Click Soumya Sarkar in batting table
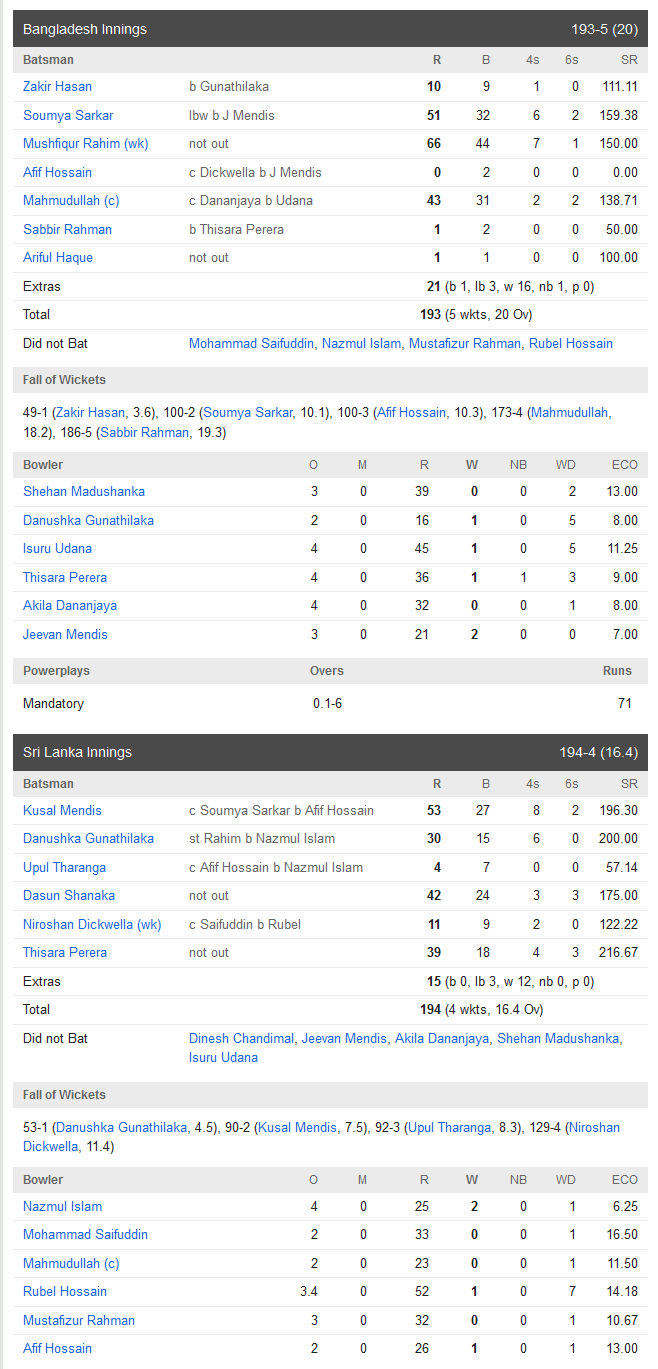The image size is (658, 1369). tap(68, 115)
